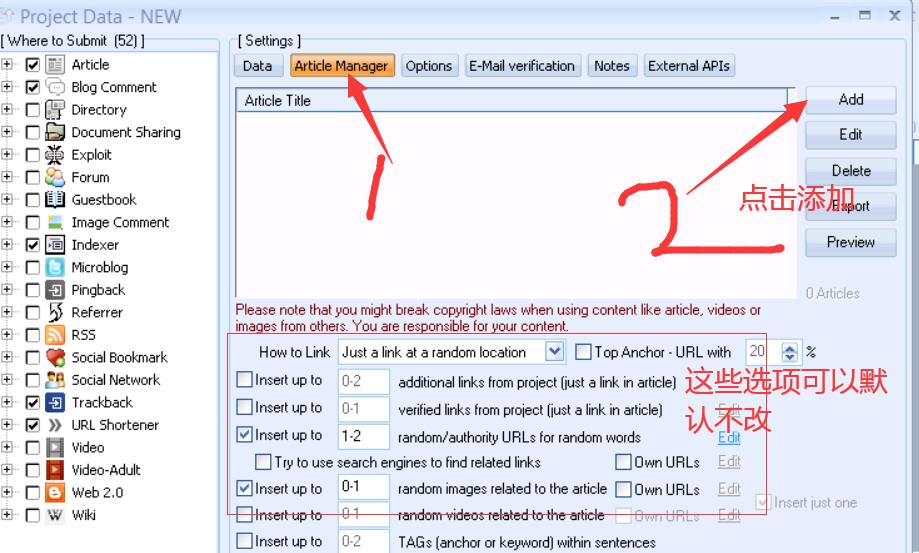The image size is (919, 553).
Task: Click the random URLs count input field
Action: [x=363, y=436]
